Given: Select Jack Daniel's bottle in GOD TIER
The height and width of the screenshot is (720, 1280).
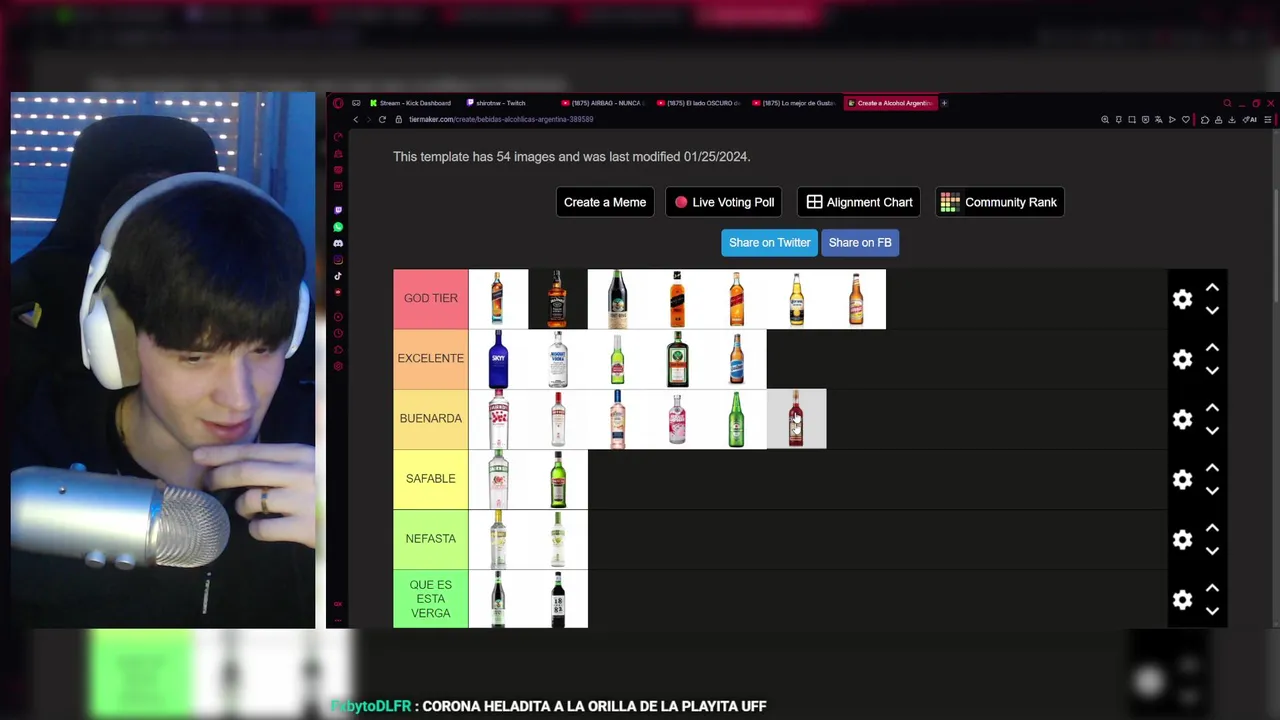Looking at the screenshot, I should [558, 299].
